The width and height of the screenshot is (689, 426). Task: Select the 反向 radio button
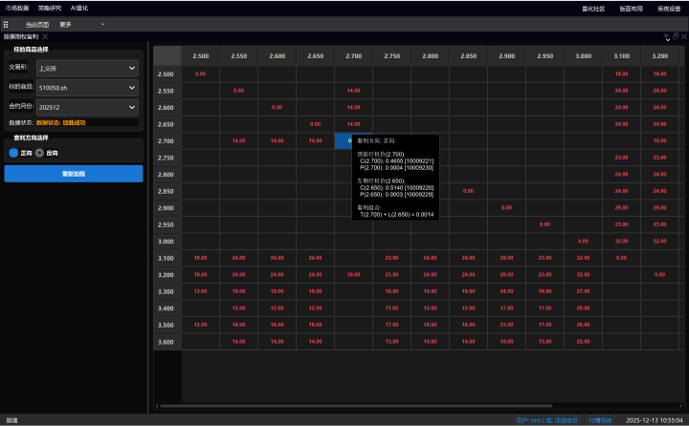[x=40, y=153]
